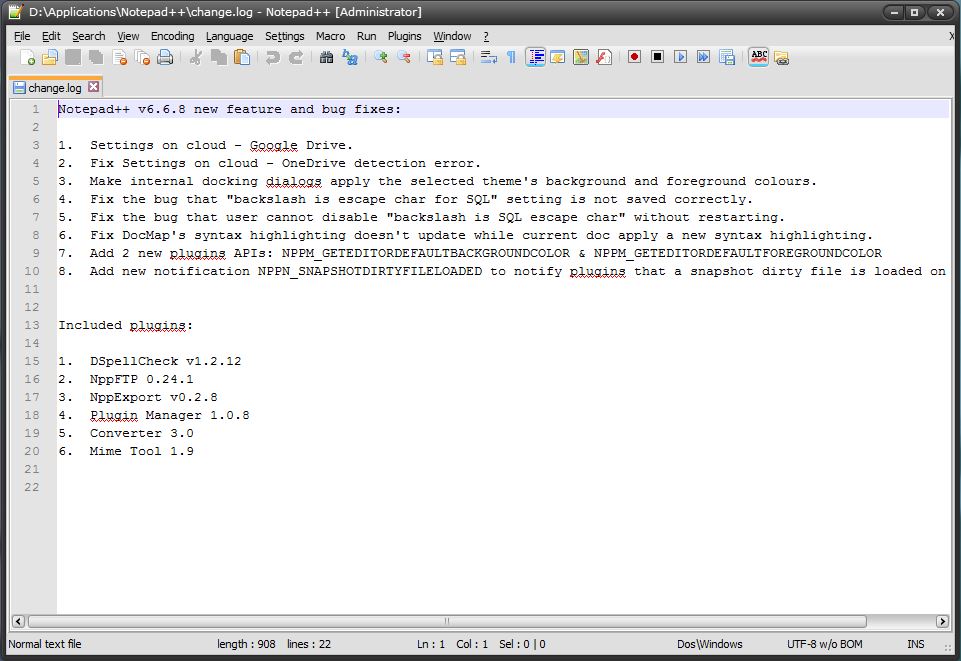
Task: Stop macro recording with square icon
Action: (657, 57)
